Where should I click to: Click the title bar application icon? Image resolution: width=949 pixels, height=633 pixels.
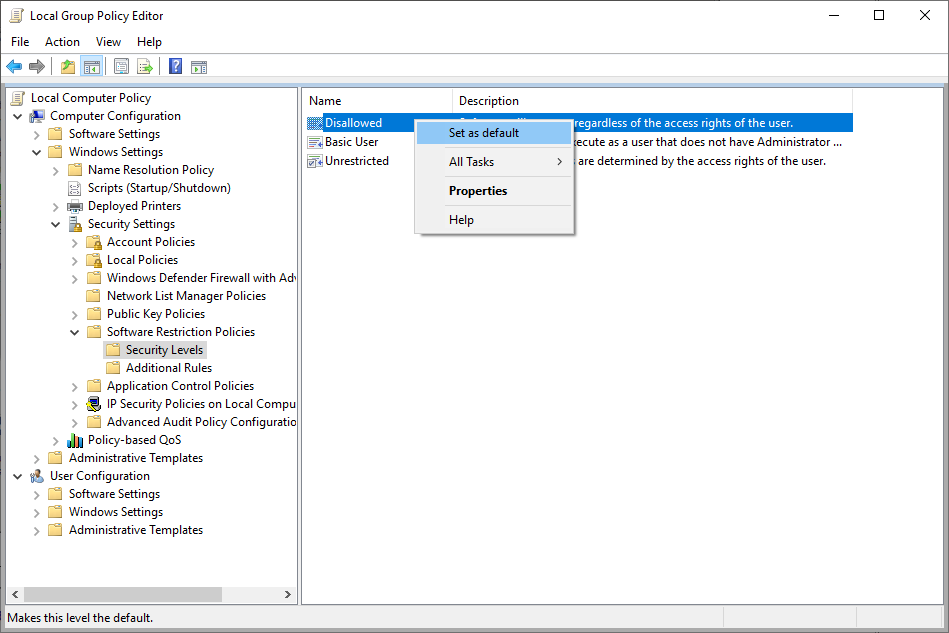16,16
